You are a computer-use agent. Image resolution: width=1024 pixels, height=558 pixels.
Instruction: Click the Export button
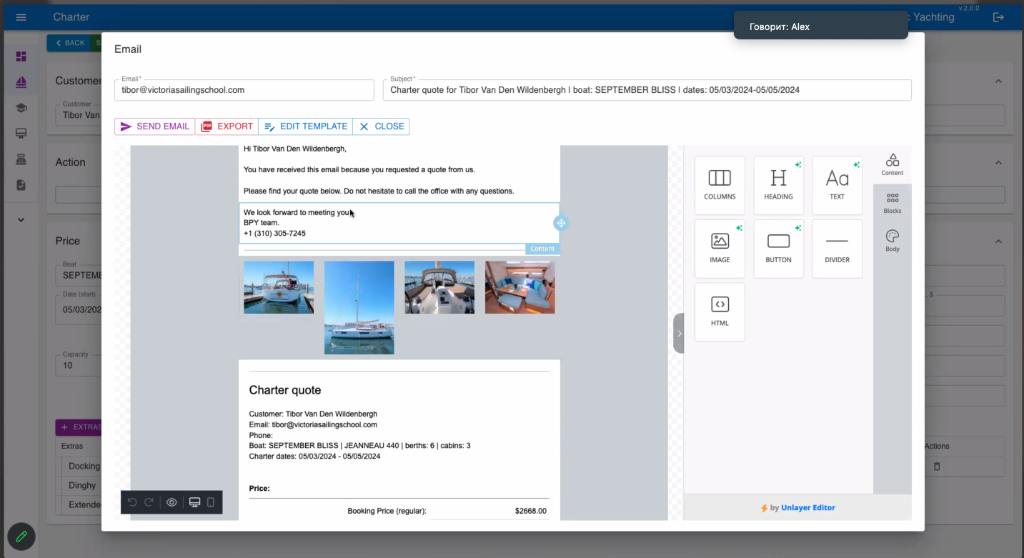227,127
